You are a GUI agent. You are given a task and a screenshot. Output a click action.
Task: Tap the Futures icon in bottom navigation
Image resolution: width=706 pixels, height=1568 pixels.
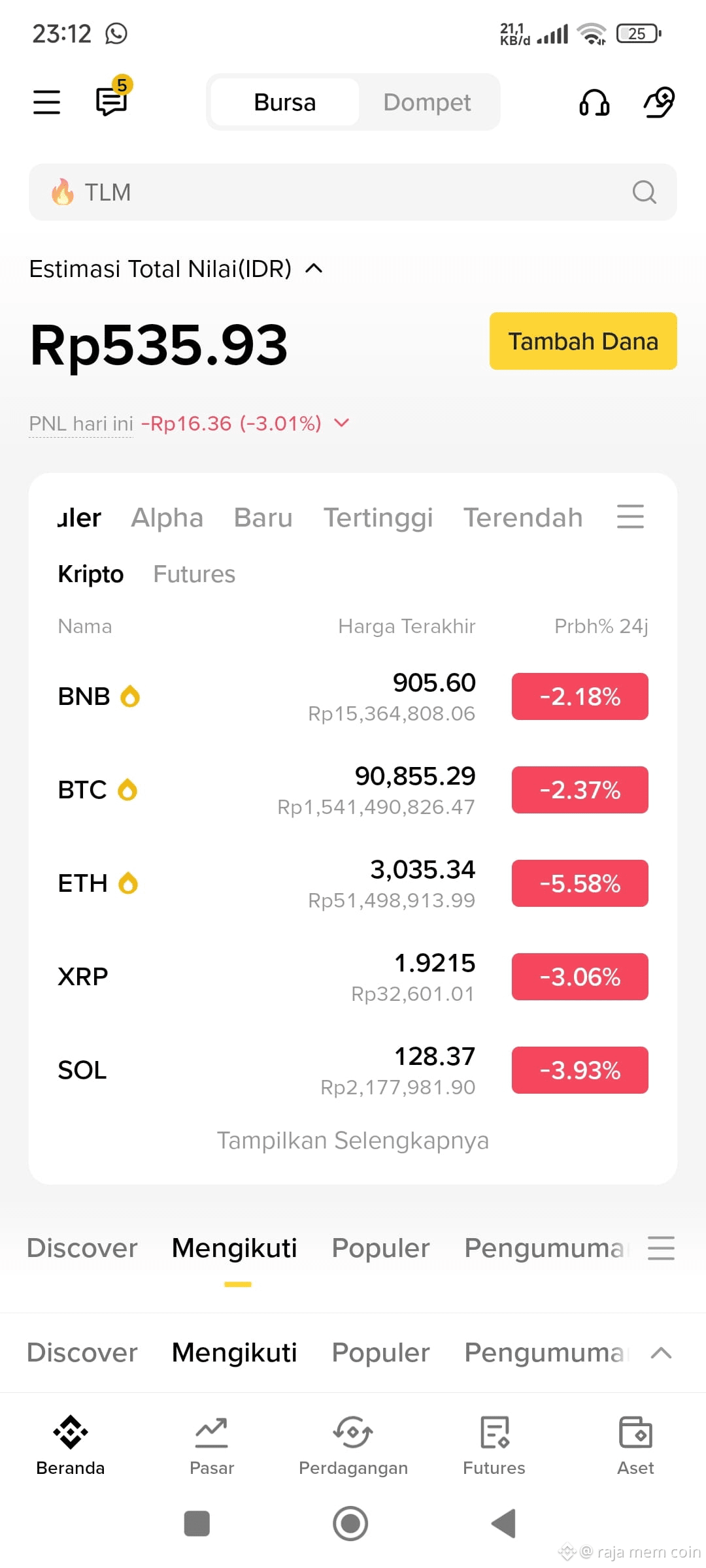point(494,1446)
